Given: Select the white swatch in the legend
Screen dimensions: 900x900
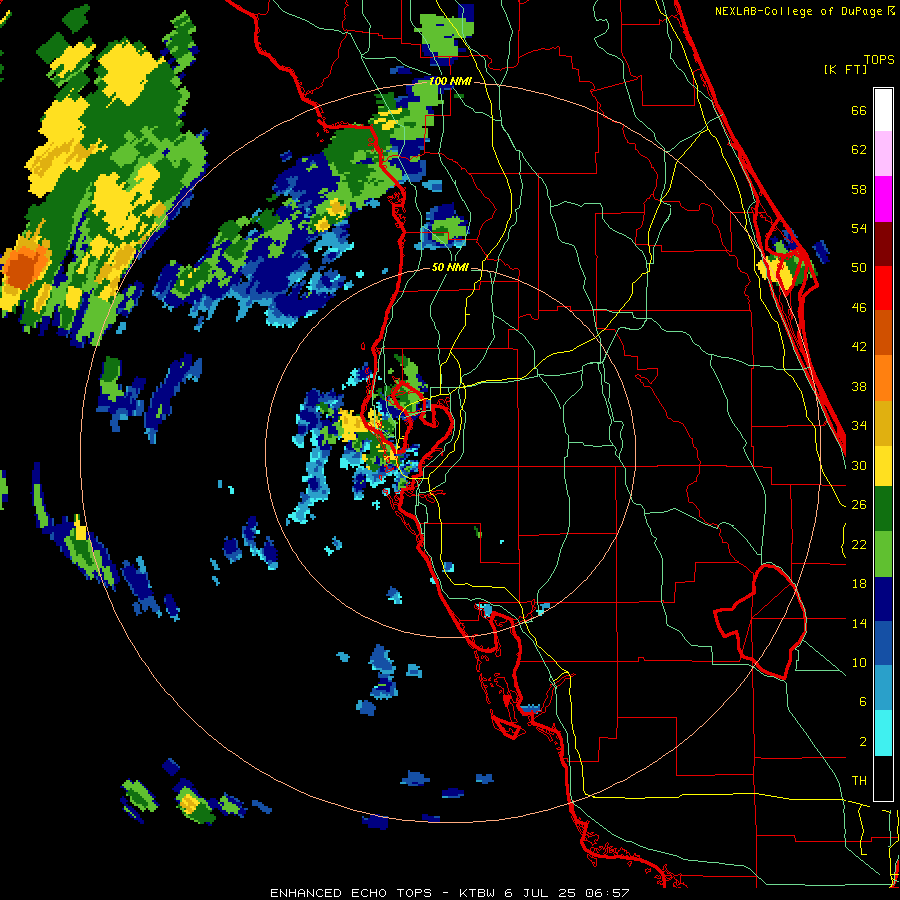Looking at the screenshot, I should click(883, 110).
